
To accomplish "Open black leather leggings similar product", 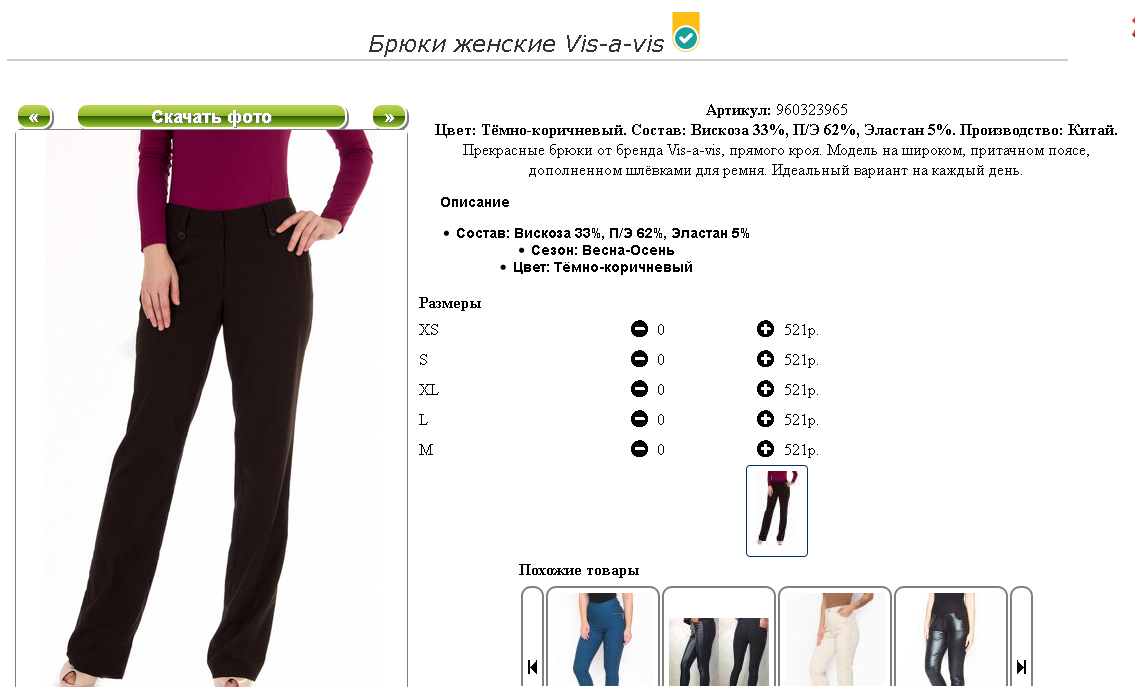I will click(950, 637).
